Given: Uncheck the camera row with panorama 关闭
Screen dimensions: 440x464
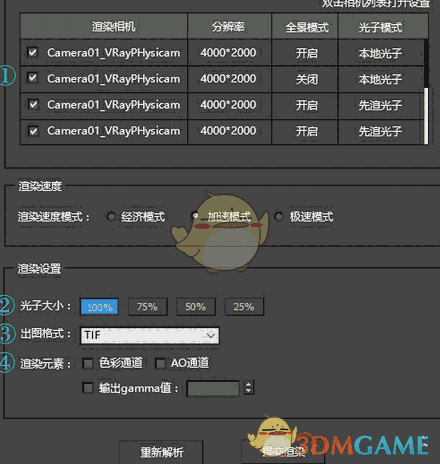Looking at the screenshot, I should [33, 78].
